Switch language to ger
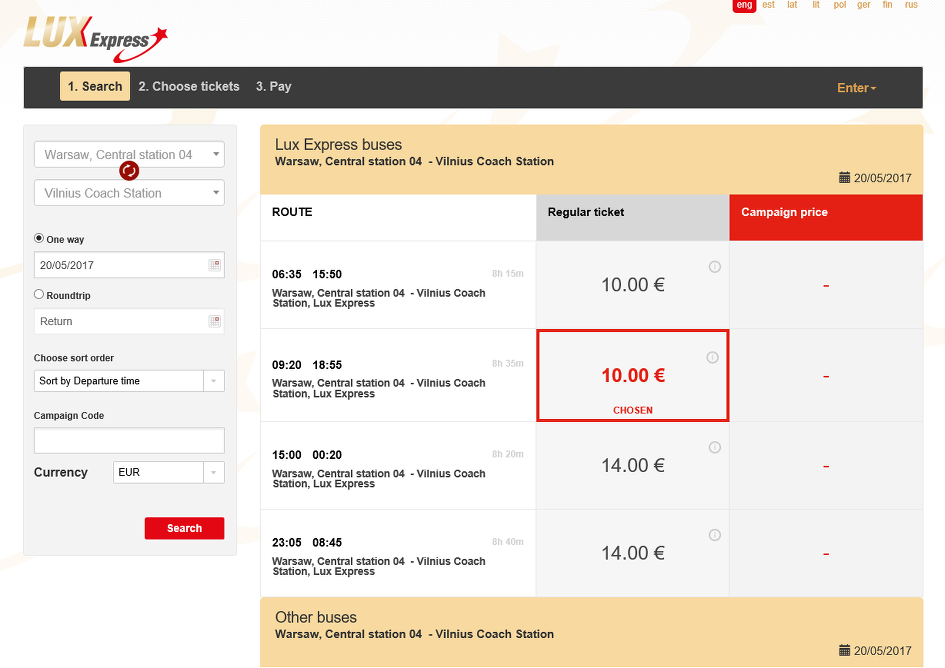This screenshot has width=945, height=668. pyautogui.click(x=864, y=5)
